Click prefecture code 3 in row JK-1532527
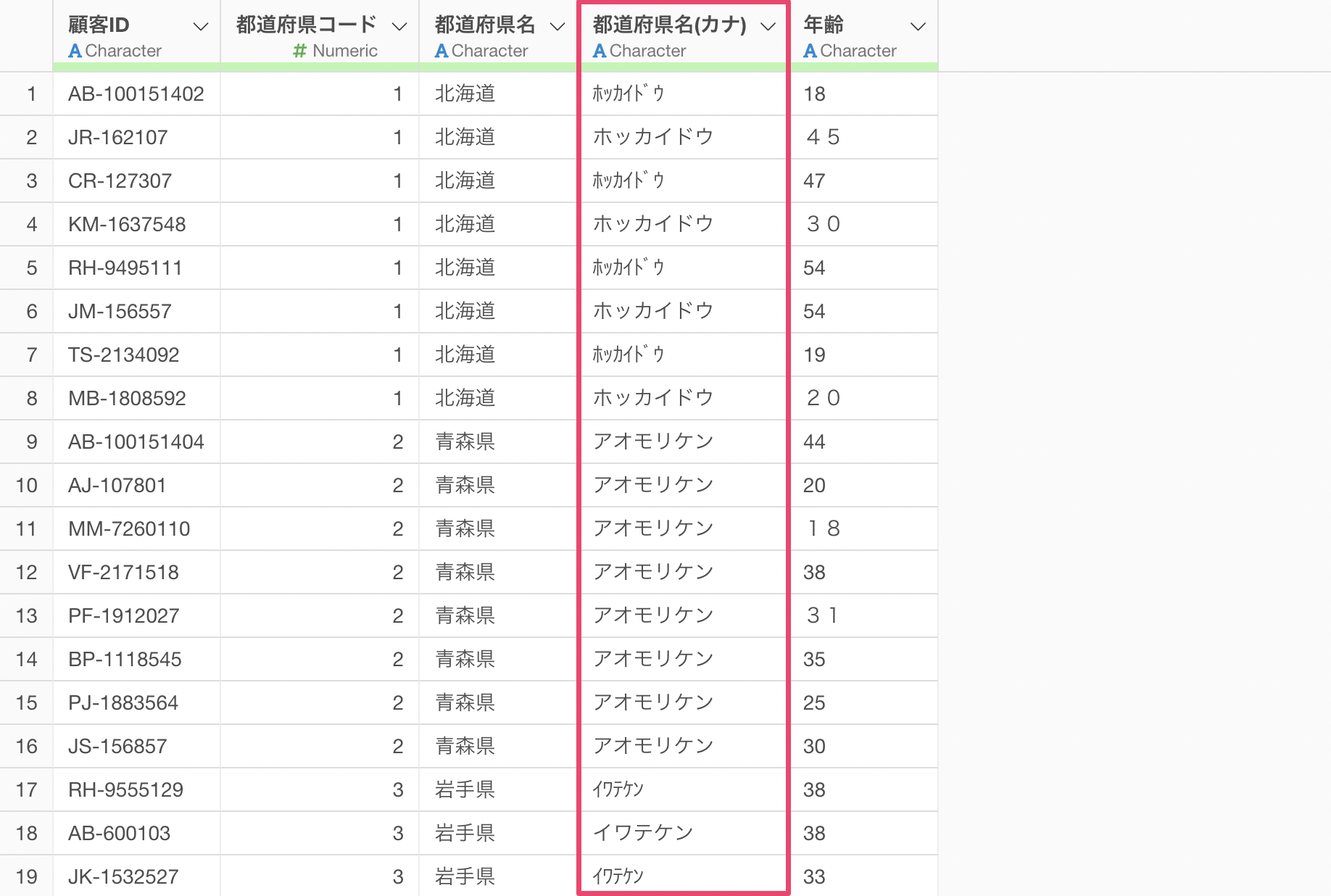 (398, 876)
